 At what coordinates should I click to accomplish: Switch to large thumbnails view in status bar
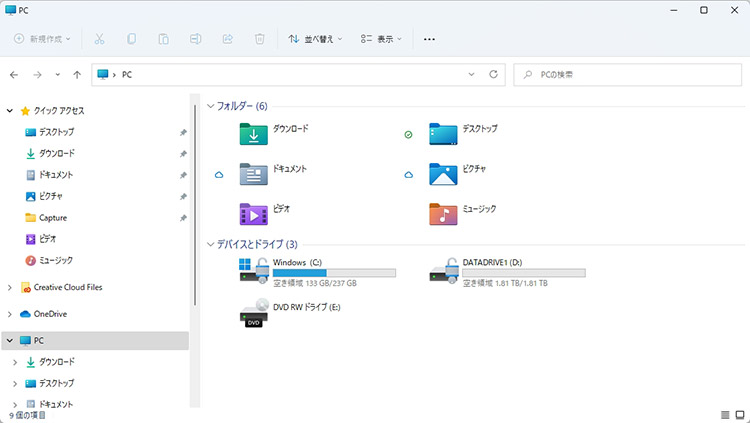(740, 414)
